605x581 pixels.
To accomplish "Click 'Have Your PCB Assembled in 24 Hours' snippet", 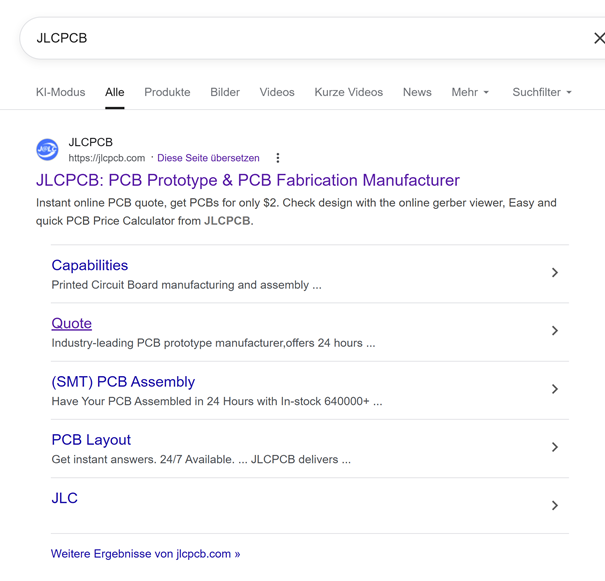I will (217, 401).
